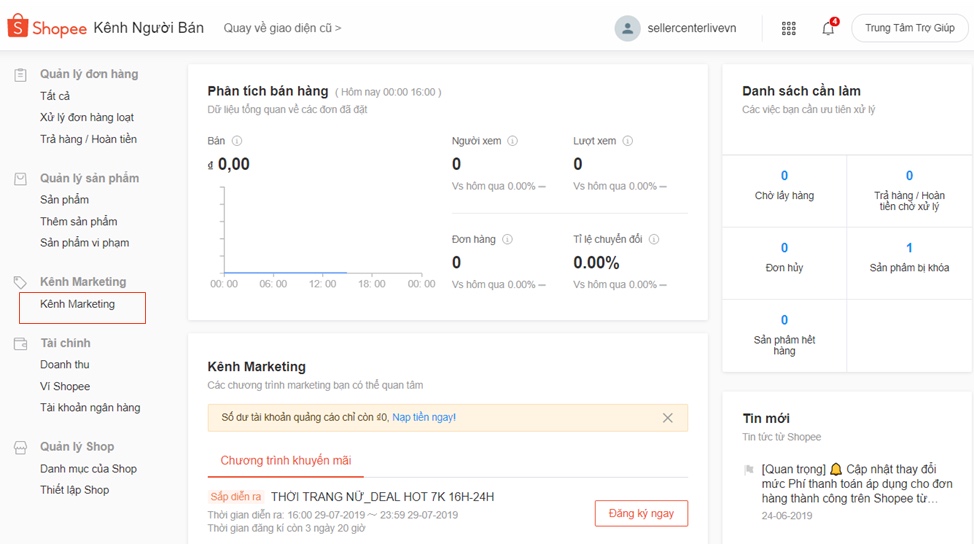Select the Chương trình khuyến mãi tab

285,460
